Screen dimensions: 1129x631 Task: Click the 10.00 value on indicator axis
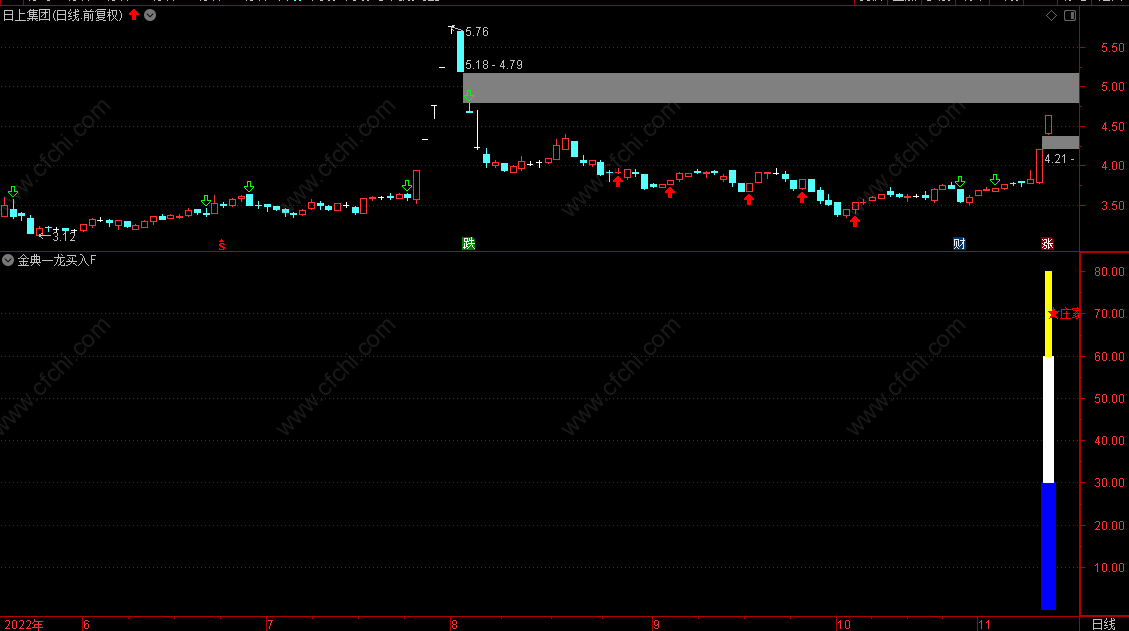1110,568
